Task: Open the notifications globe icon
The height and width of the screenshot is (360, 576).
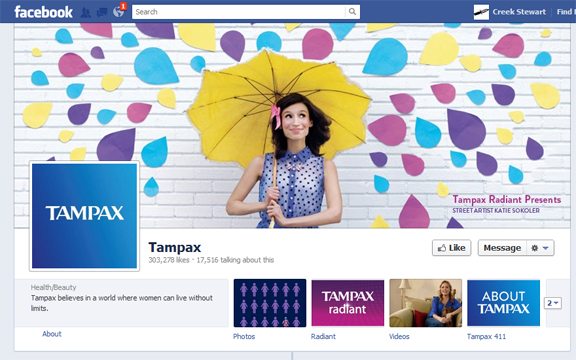Action: point(118,12)
